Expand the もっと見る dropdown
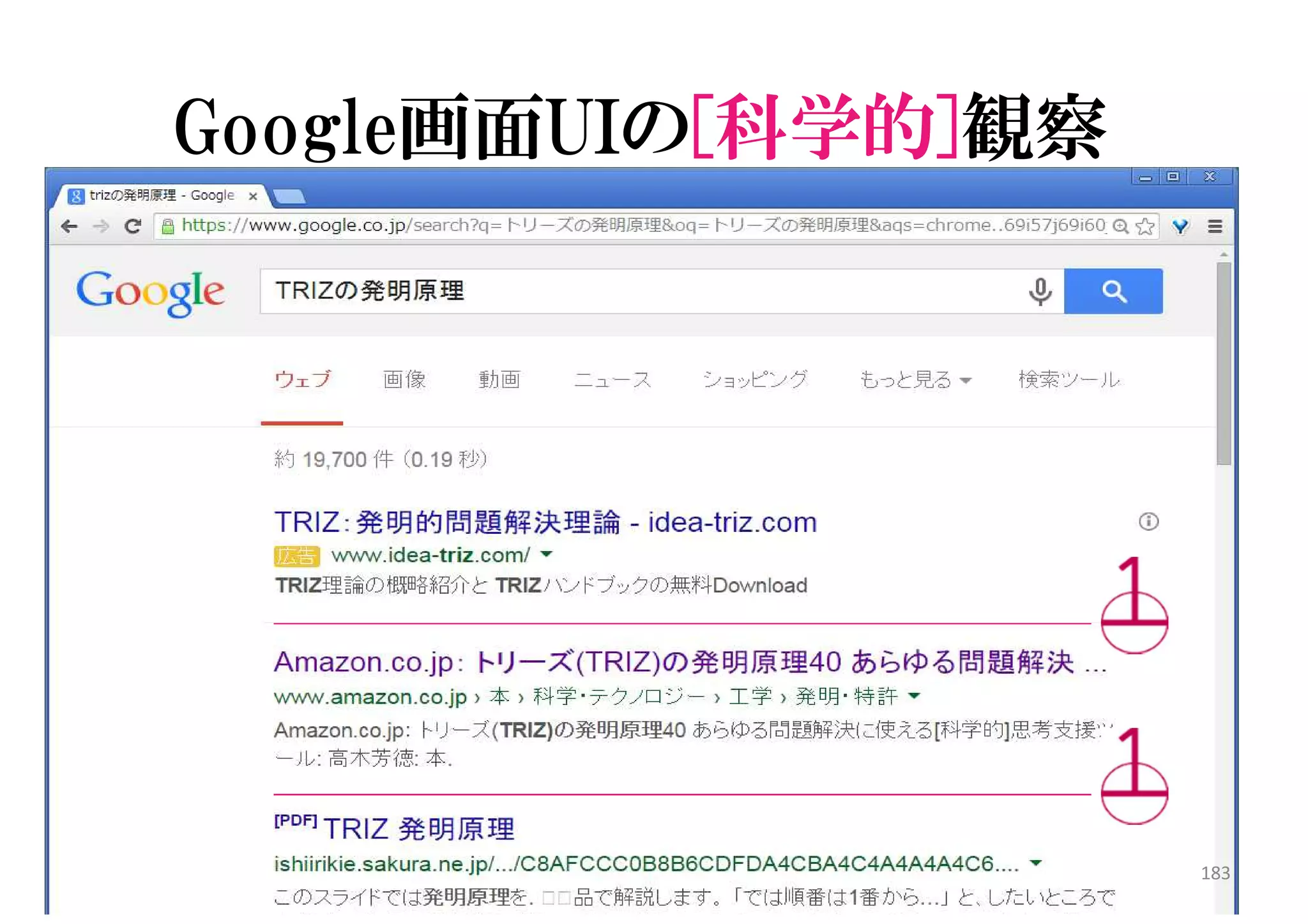This screenshot has width=1308, height=924. 915,379
